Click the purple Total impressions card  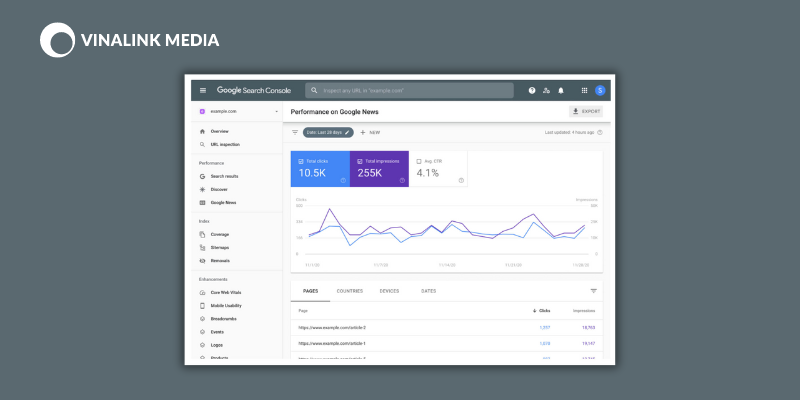coord(379,169)
